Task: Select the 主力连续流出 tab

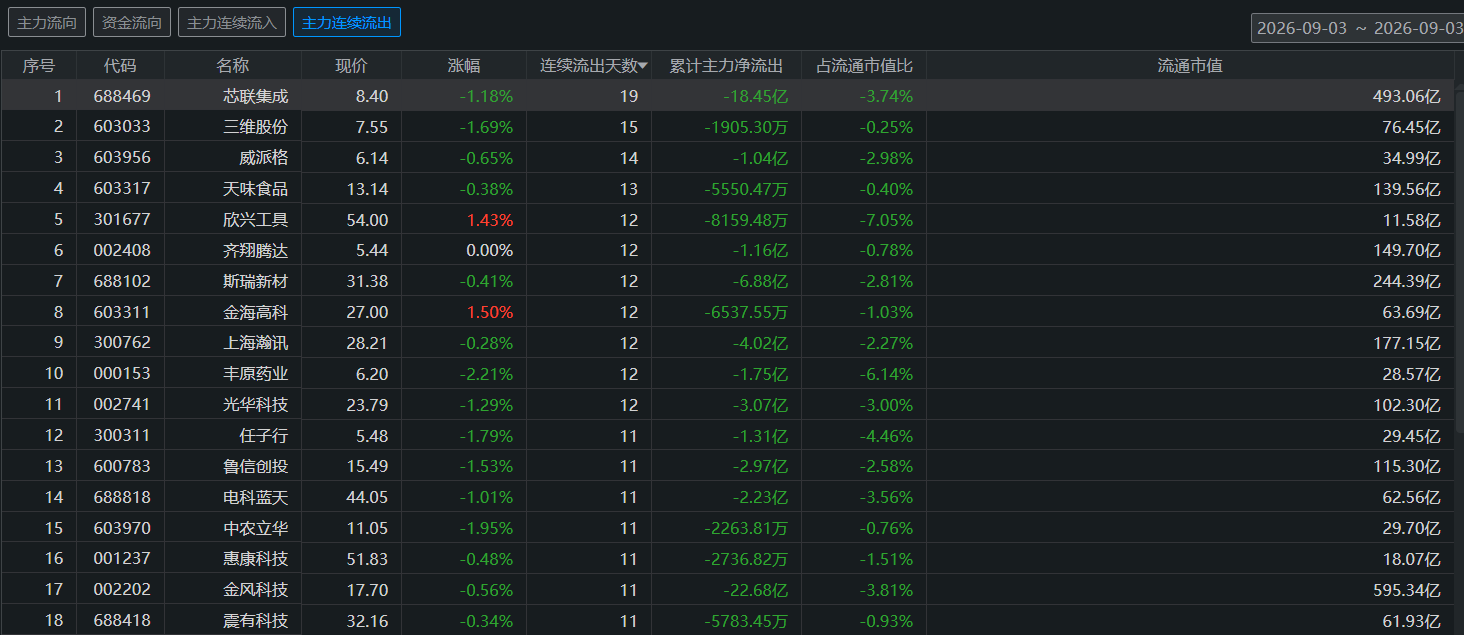Action: click(347, 22)
